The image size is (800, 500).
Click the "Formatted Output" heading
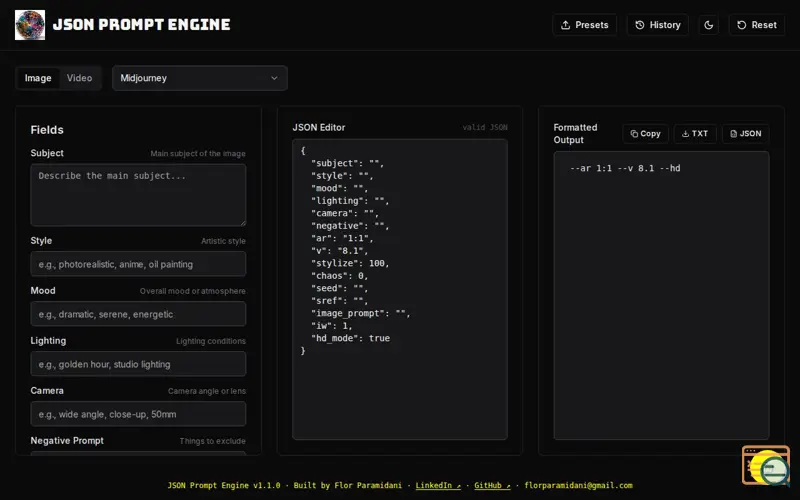[575, 134]
